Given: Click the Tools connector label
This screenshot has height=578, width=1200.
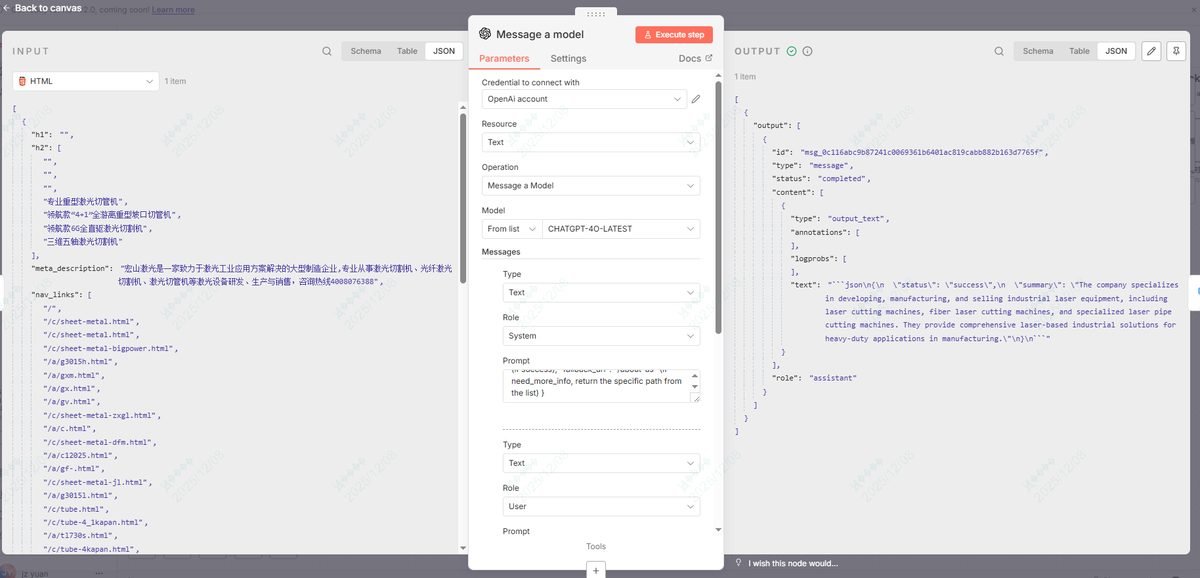Looking at the screenshot, I should pyautogui.click(x=596, y=546).
